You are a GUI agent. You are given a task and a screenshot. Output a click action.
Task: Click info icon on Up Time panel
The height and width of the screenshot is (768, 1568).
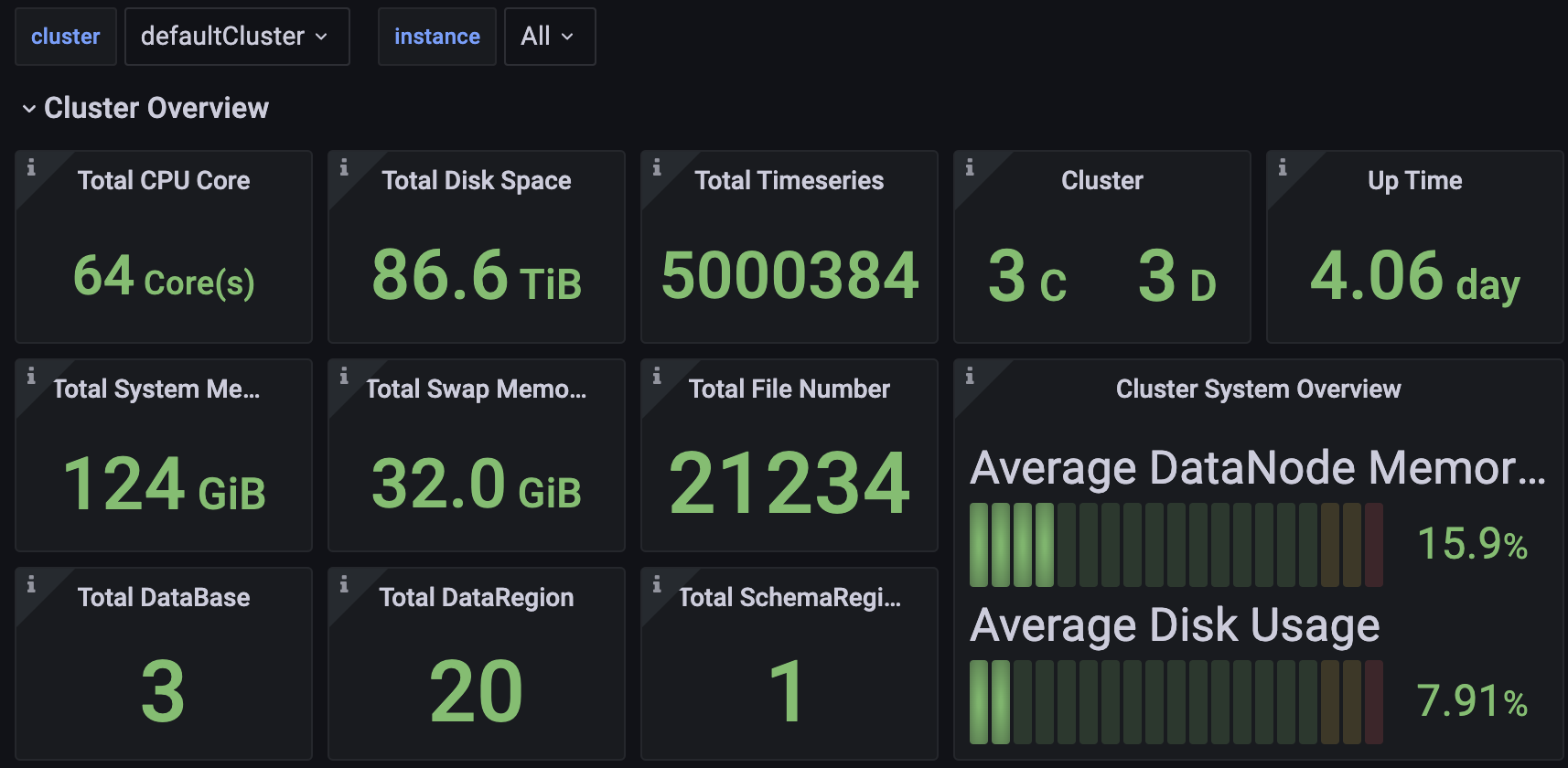pos(1283,167)
